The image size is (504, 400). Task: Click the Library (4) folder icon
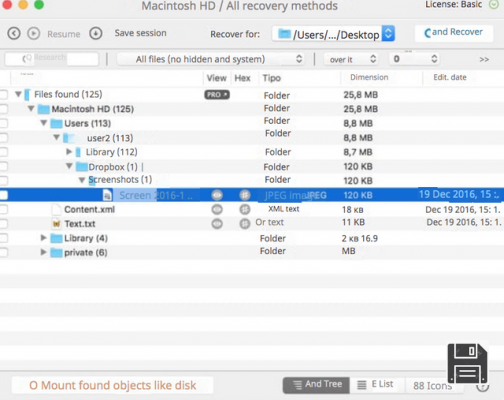point(56,238)
